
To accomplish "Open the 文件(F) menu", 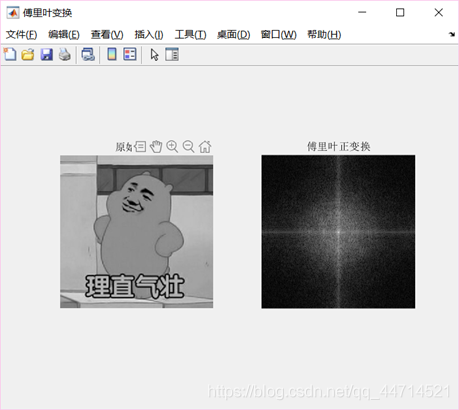I will pyautogui.click(x=21, y=34).
